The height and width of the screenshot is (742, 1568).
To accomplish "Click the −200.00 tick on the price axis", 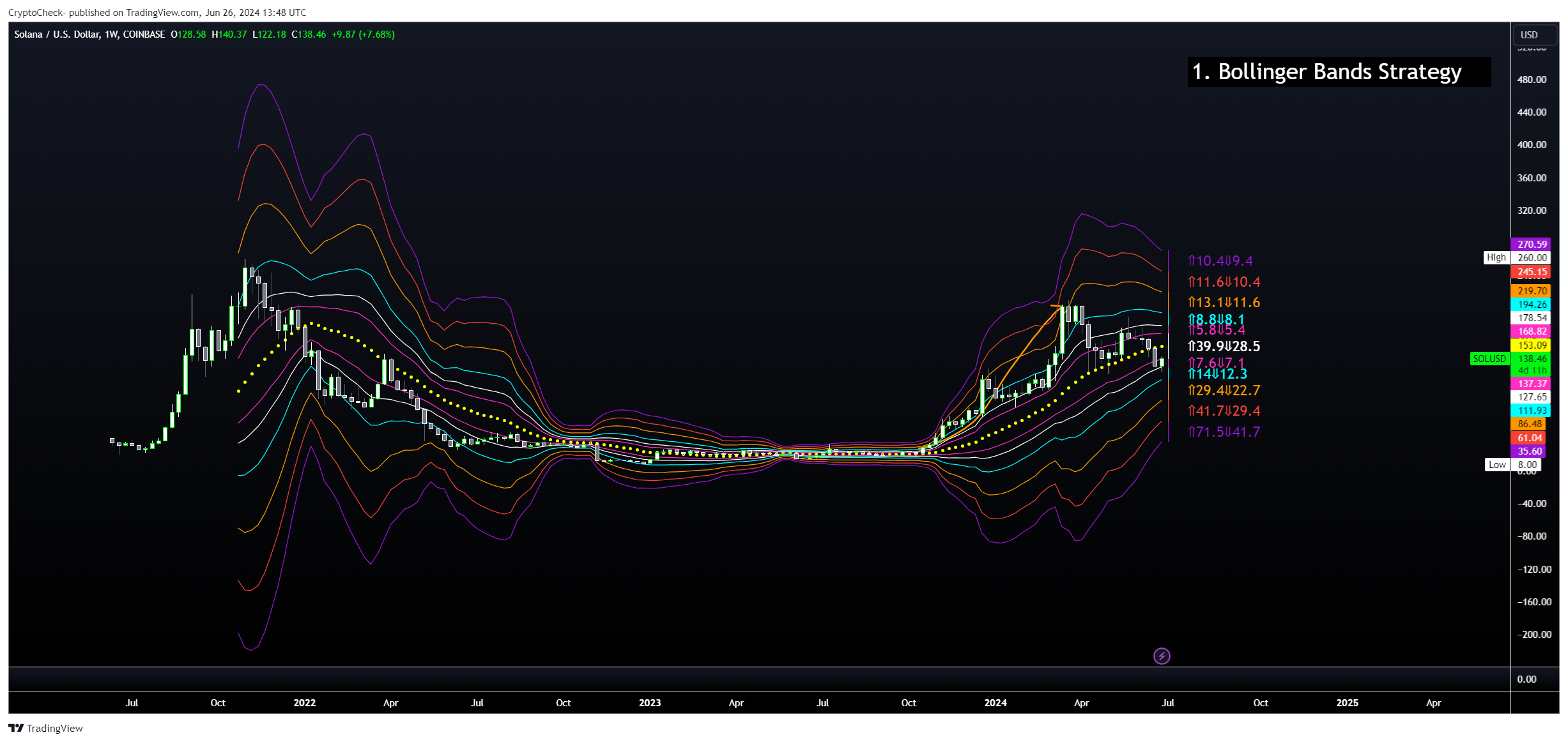I will pos(1533,635).
